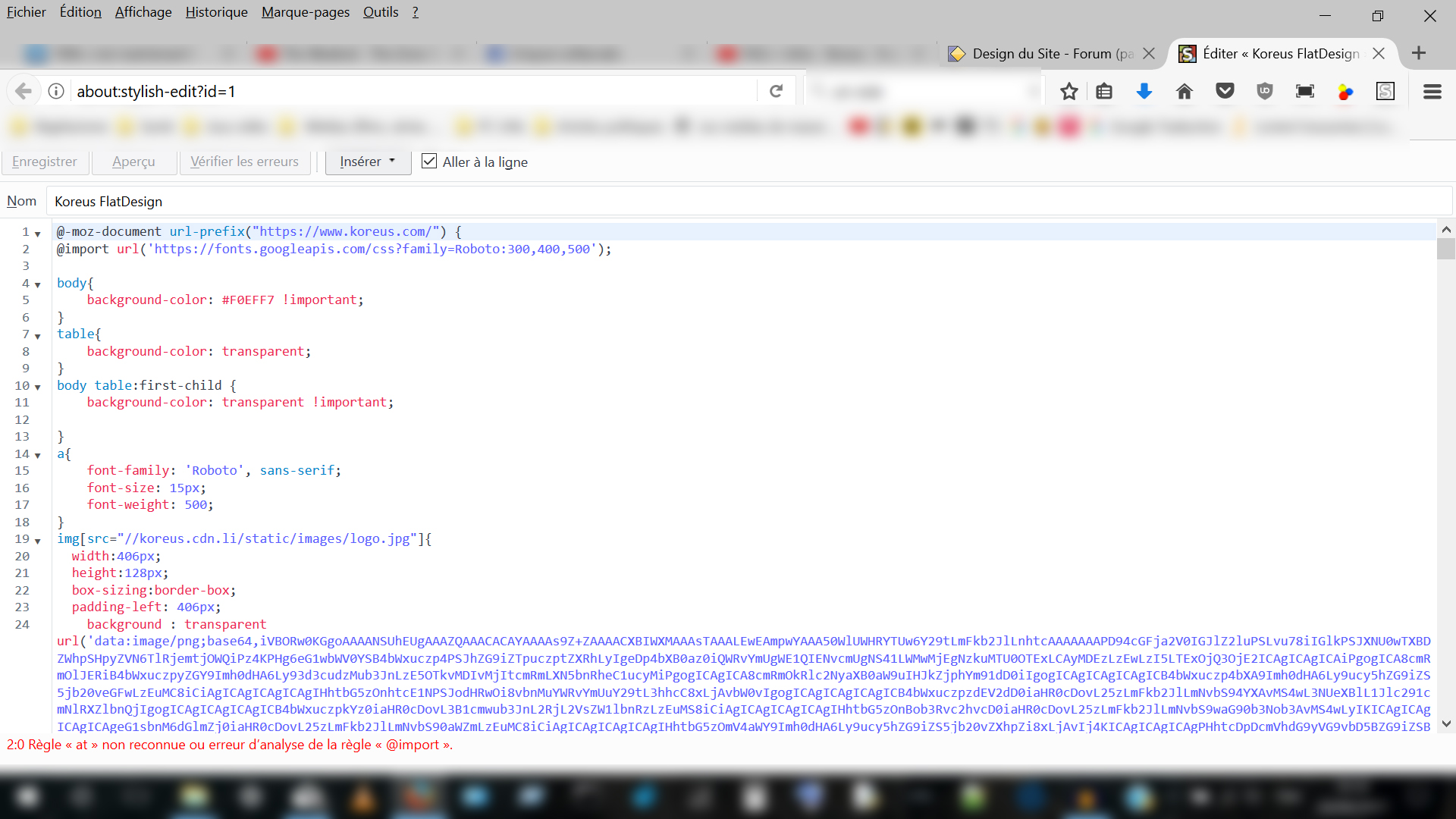Collapse the @-moz-document block fold arrow
Screen dimensions: 1456x819
(x=37, y=234)
